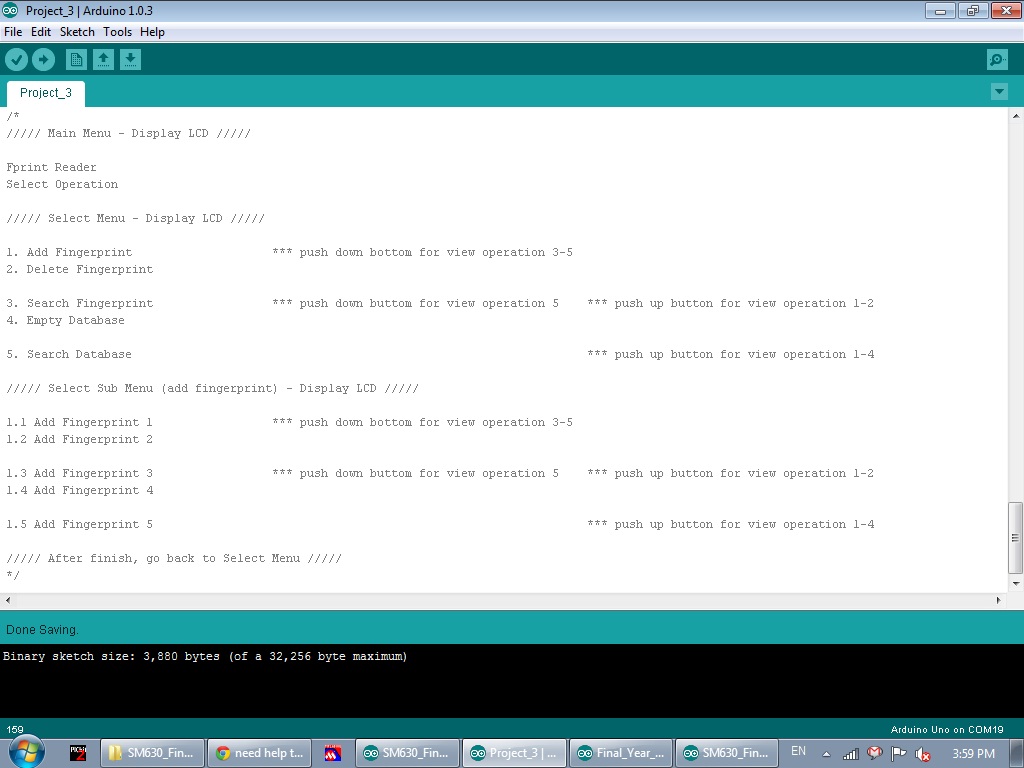Click the EN language indicator in tray

798,751
